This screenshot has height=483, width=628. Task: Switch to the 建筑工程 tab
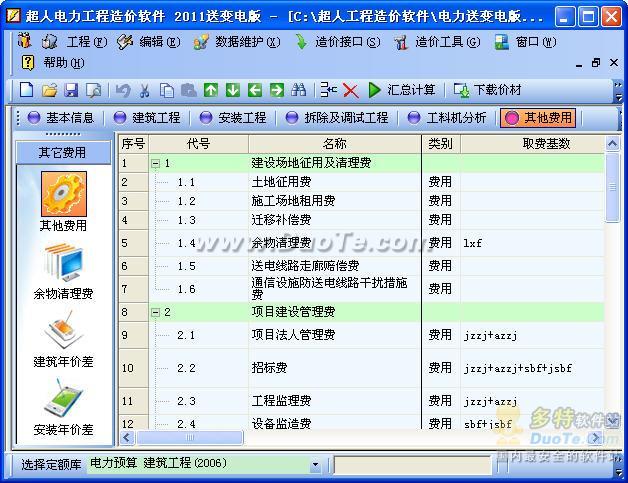click(x=147, y=118)
